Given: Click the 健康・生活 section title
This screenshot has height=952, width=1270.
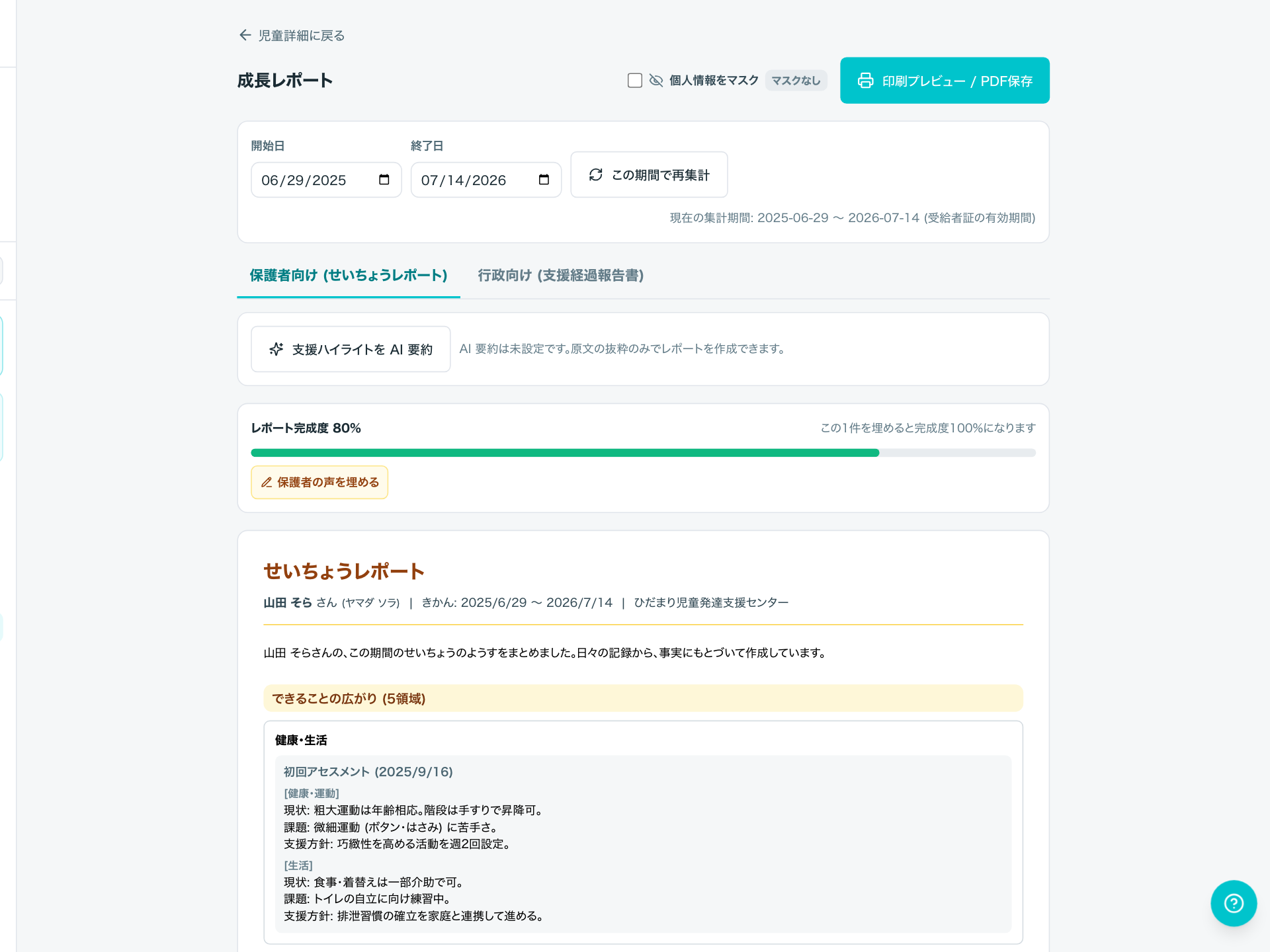Looking at the screenshot, I should point(301,740).
